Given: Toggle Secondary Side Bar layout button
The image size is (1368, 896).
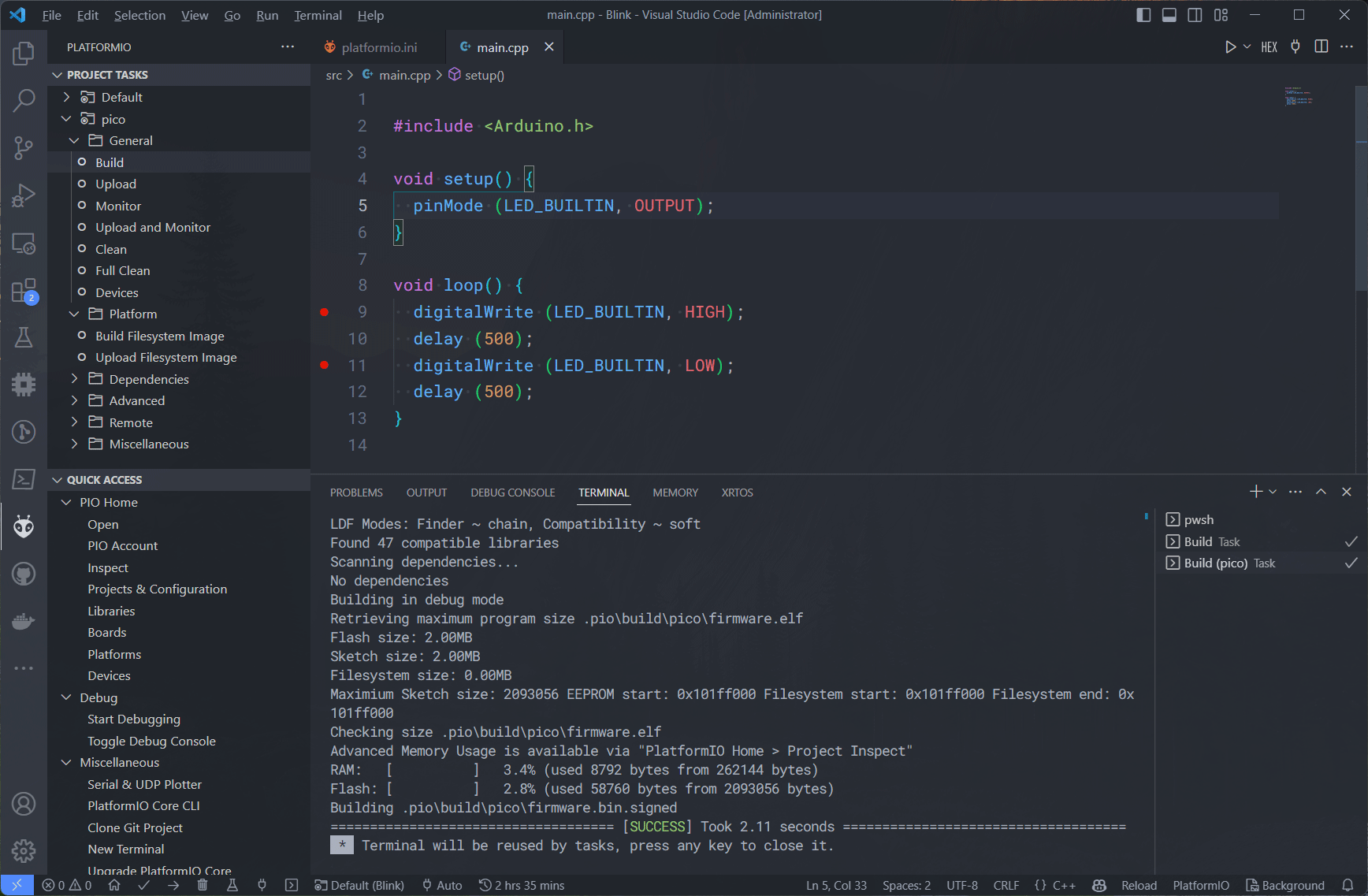Looking at the screenshot, I should click(1195, 15).
